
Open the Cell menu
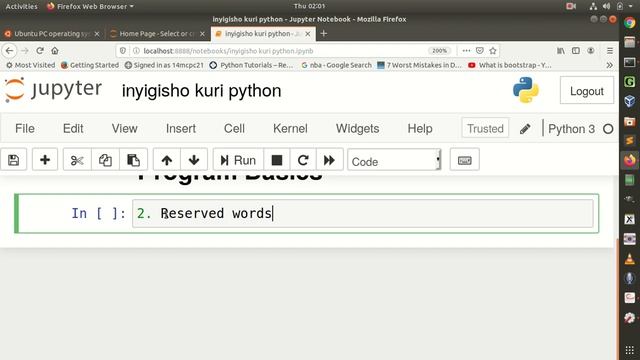pos(234,129)
